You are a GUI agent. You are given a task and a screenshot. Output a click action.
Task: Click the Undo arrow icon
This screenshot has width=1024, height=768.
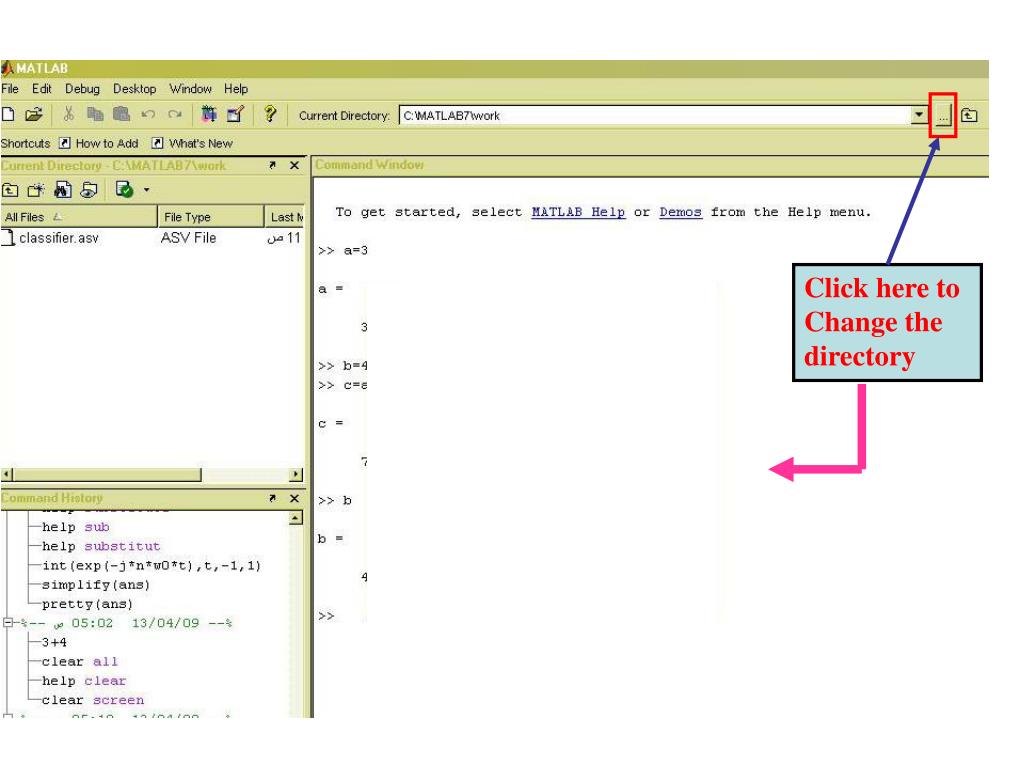(x=148, y=115)
